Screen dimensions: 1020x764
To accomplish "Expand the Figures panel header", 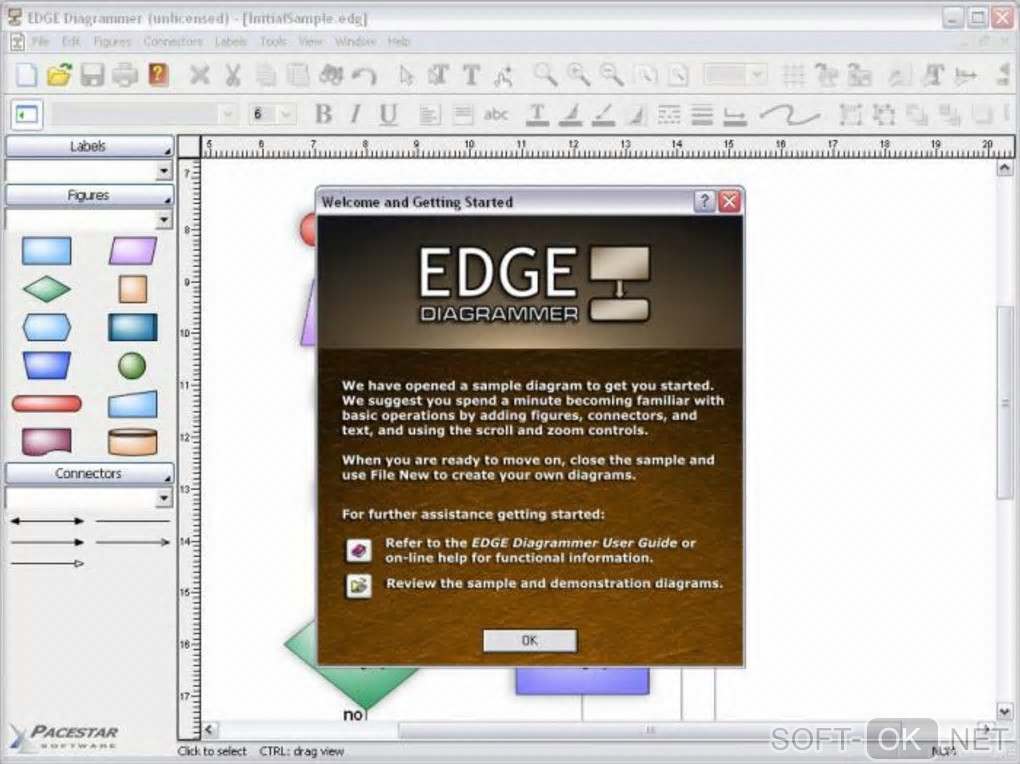I will pos(89,195).
